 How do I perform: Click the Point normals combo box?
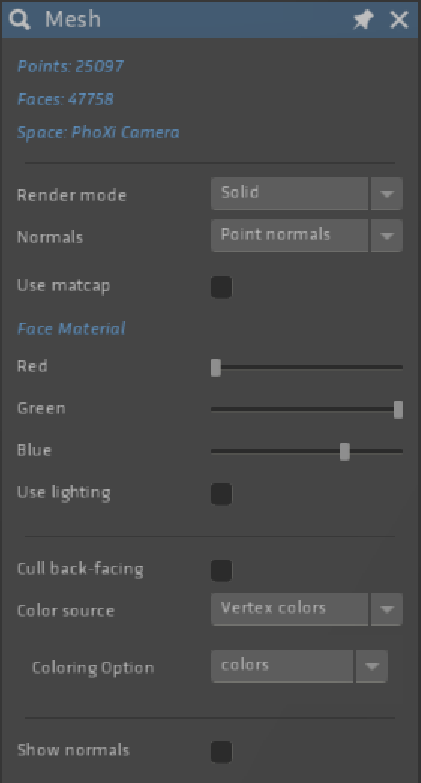pyautogui.click(x=289, y=235)
